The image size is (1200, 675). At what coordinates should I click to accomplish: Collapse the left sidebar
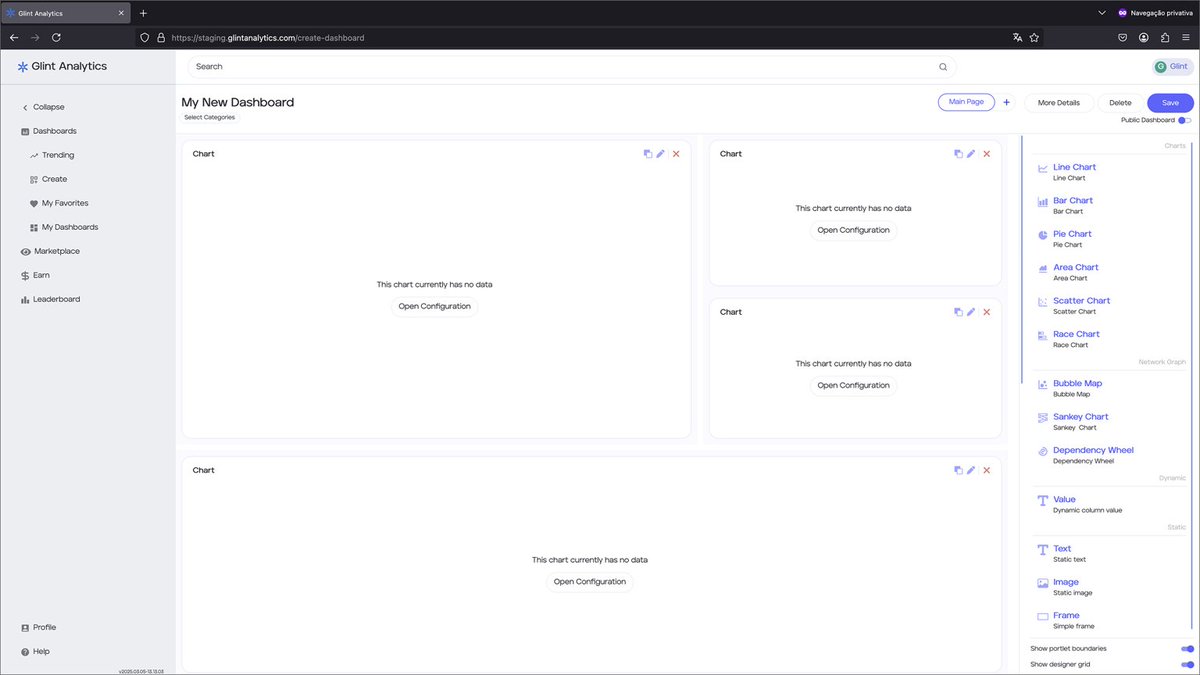(x=43, y=107)
